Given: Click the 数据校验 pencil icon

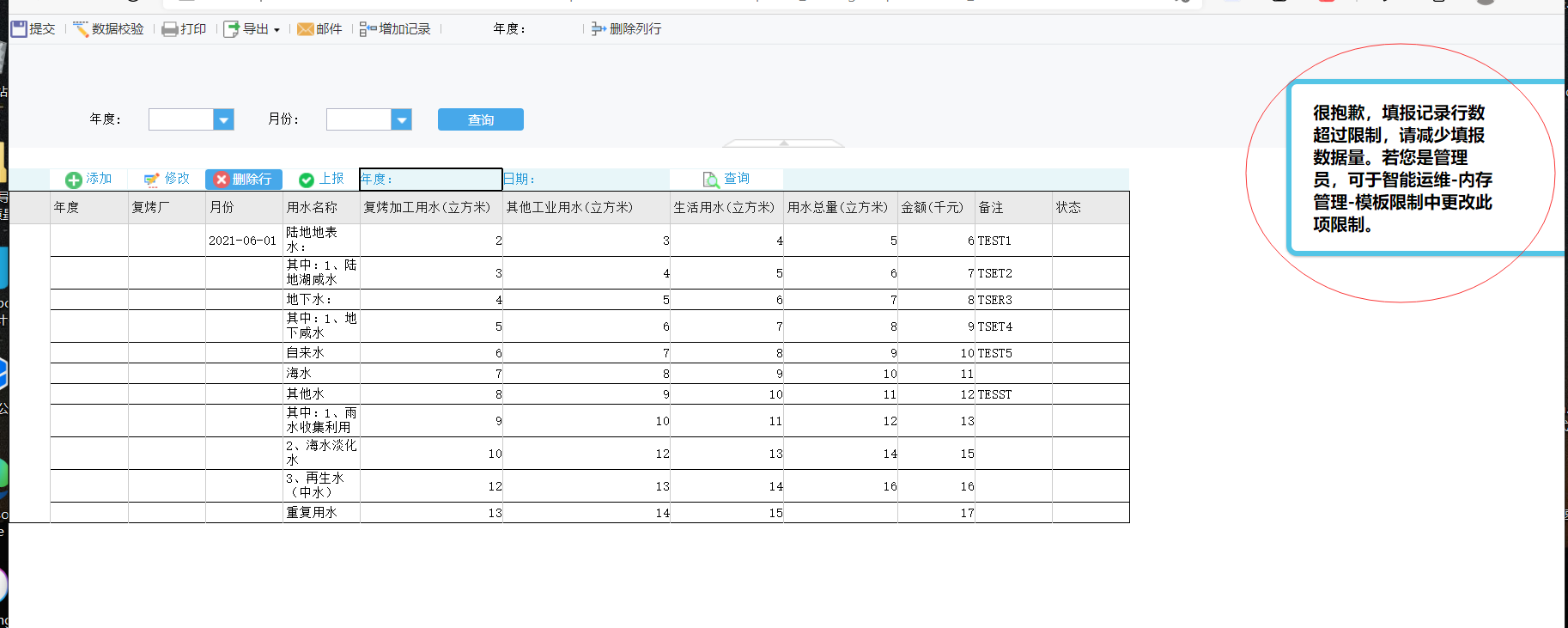Looking at the screenshot, I should point(81,29).
